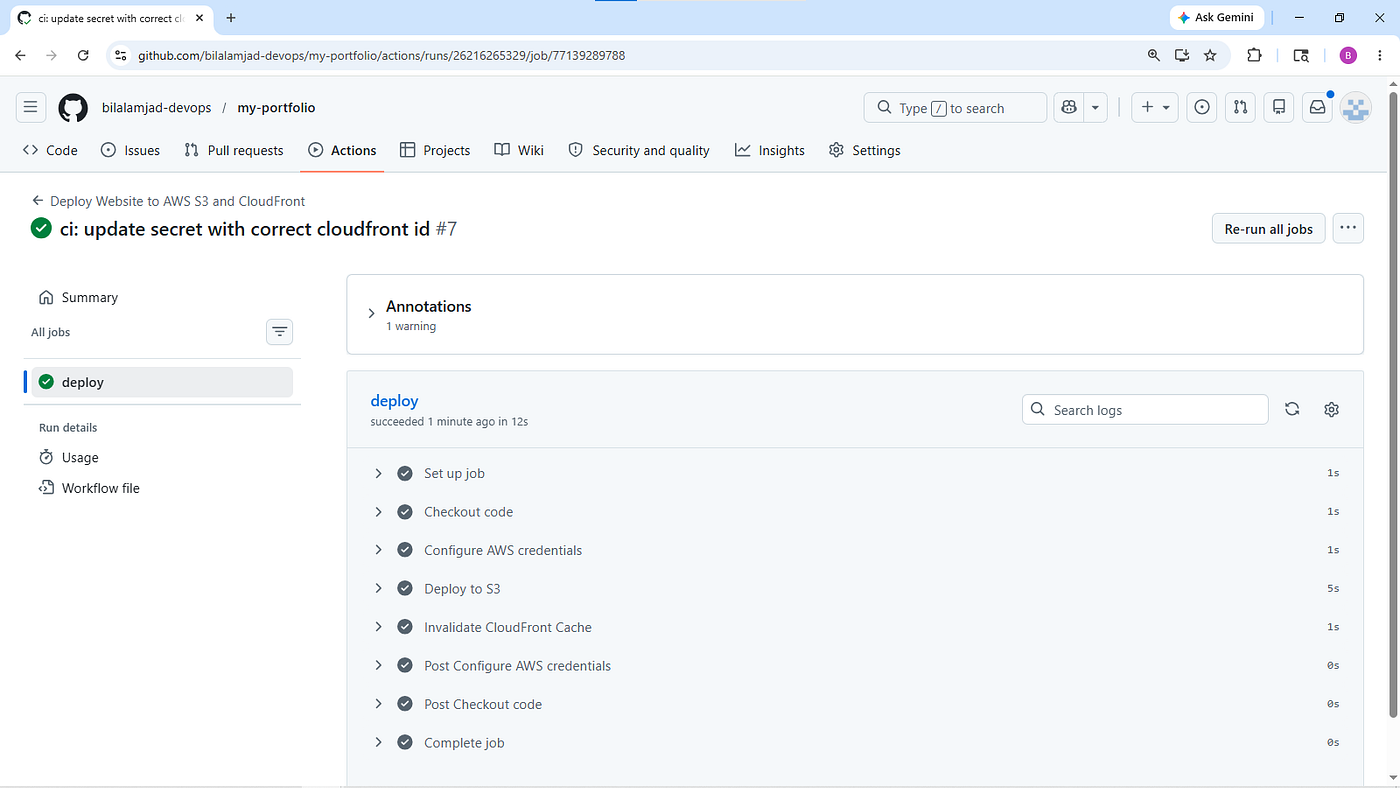Reload the current page

[83, 56]
